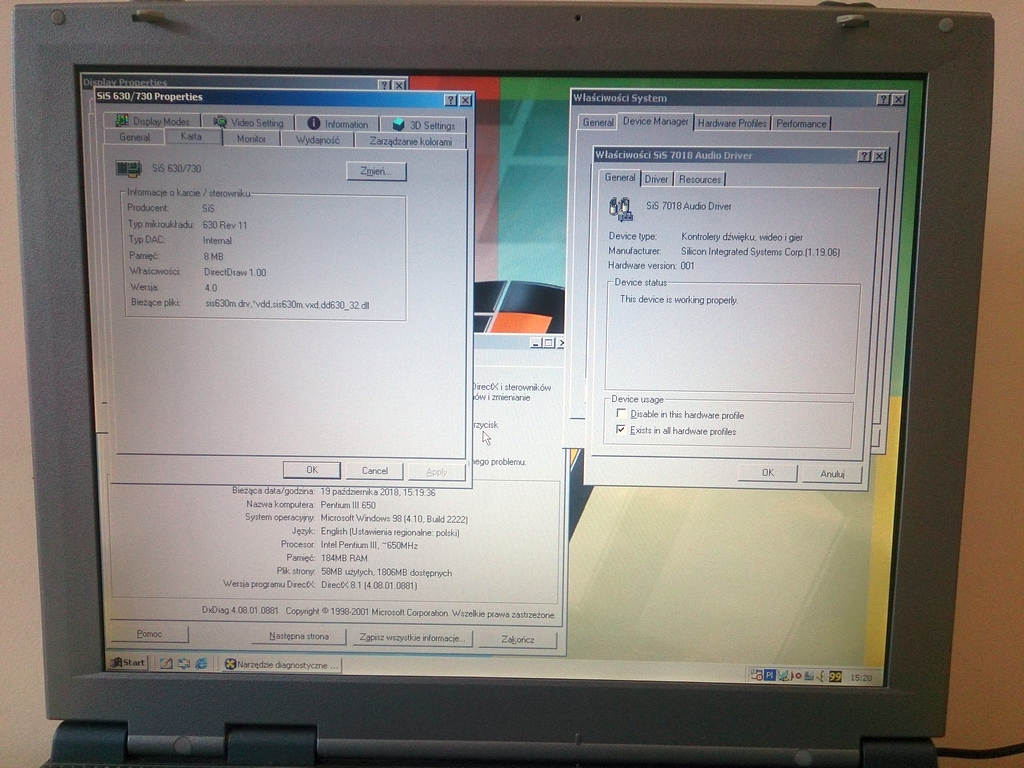The height and width of the screenshot is (768, 1024).
Task: Click help button in SiS 630/730 Properties title bar
Action: (x=451, y=100)
